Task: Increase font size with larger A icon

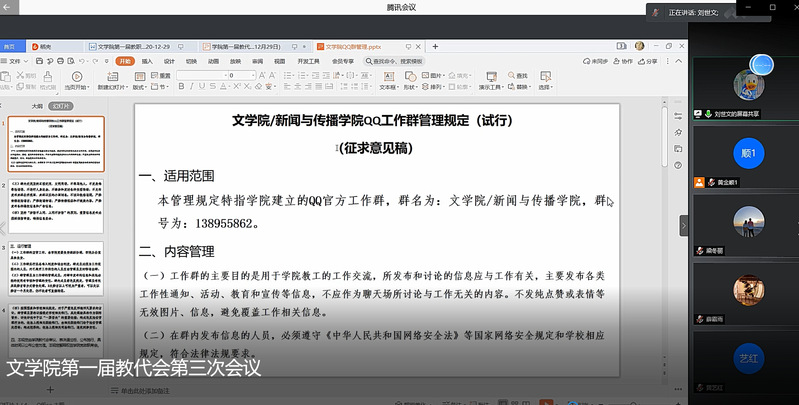Action: tap(262, 75)
